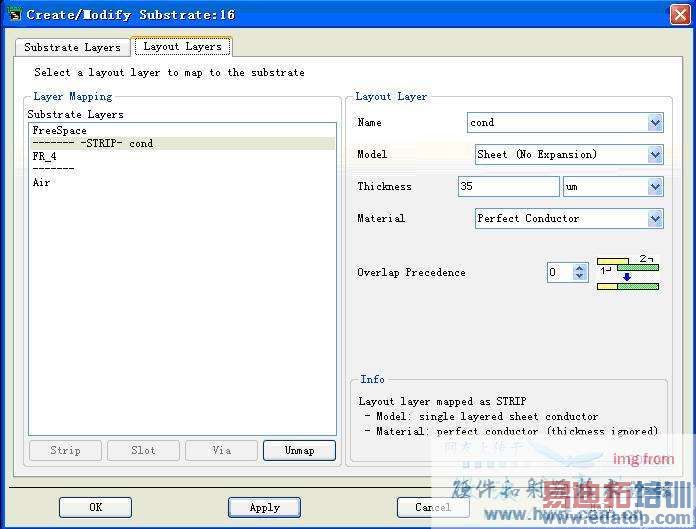Select the Layout Layers tab
Viewport: 696px width, 529px height.
tap(182, 47)
